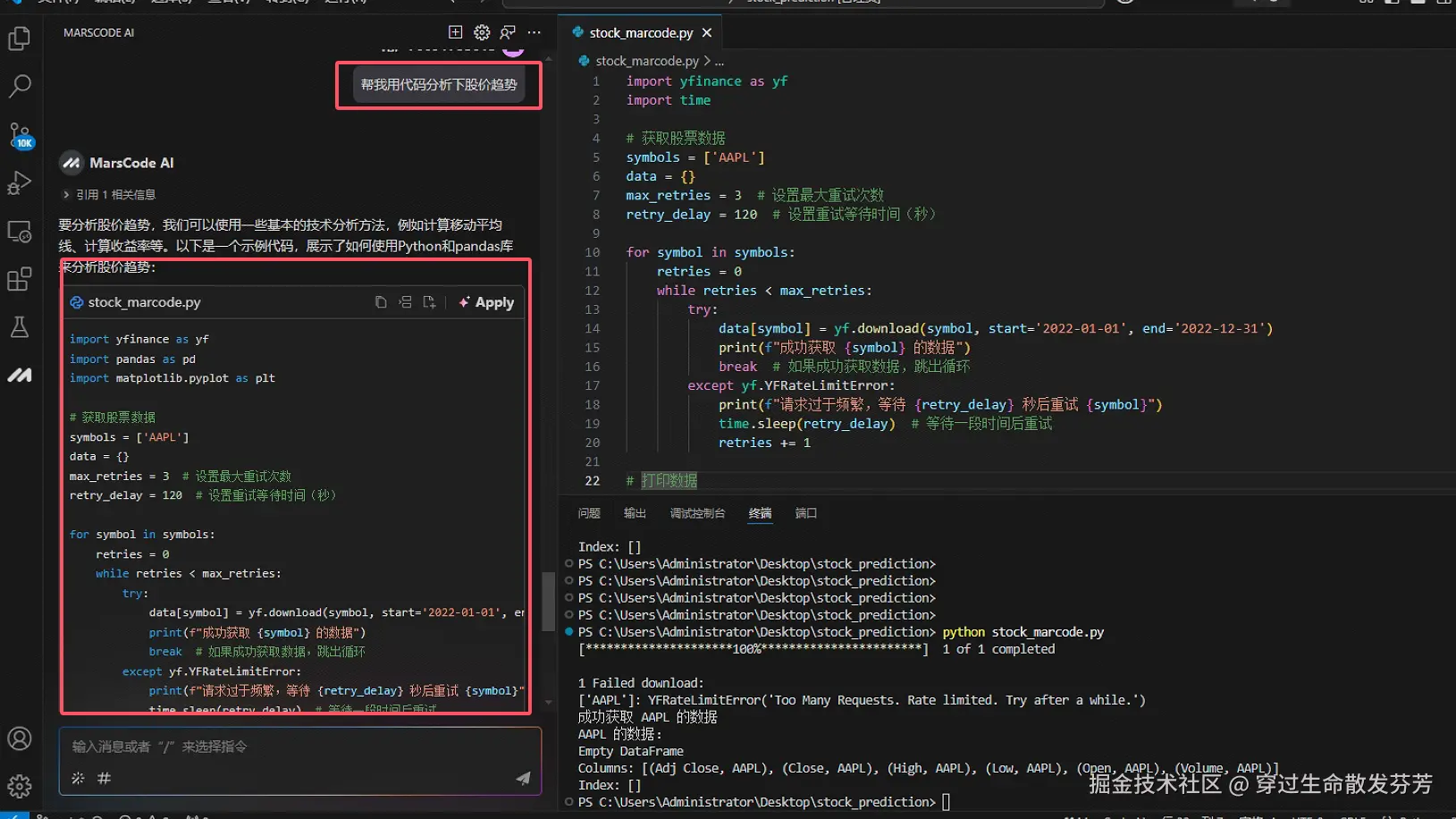Open the breadcrumb ellipsis symbol
Viewport: 1456px width, 819px height.
click(x=720, y=61)
